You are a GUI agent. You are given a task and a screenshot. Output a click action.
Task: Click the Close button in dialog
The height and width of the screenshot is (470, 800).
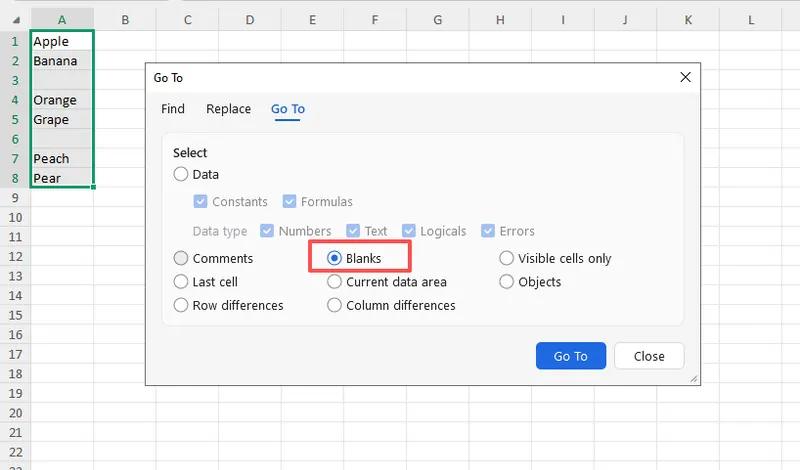[649, 356]
